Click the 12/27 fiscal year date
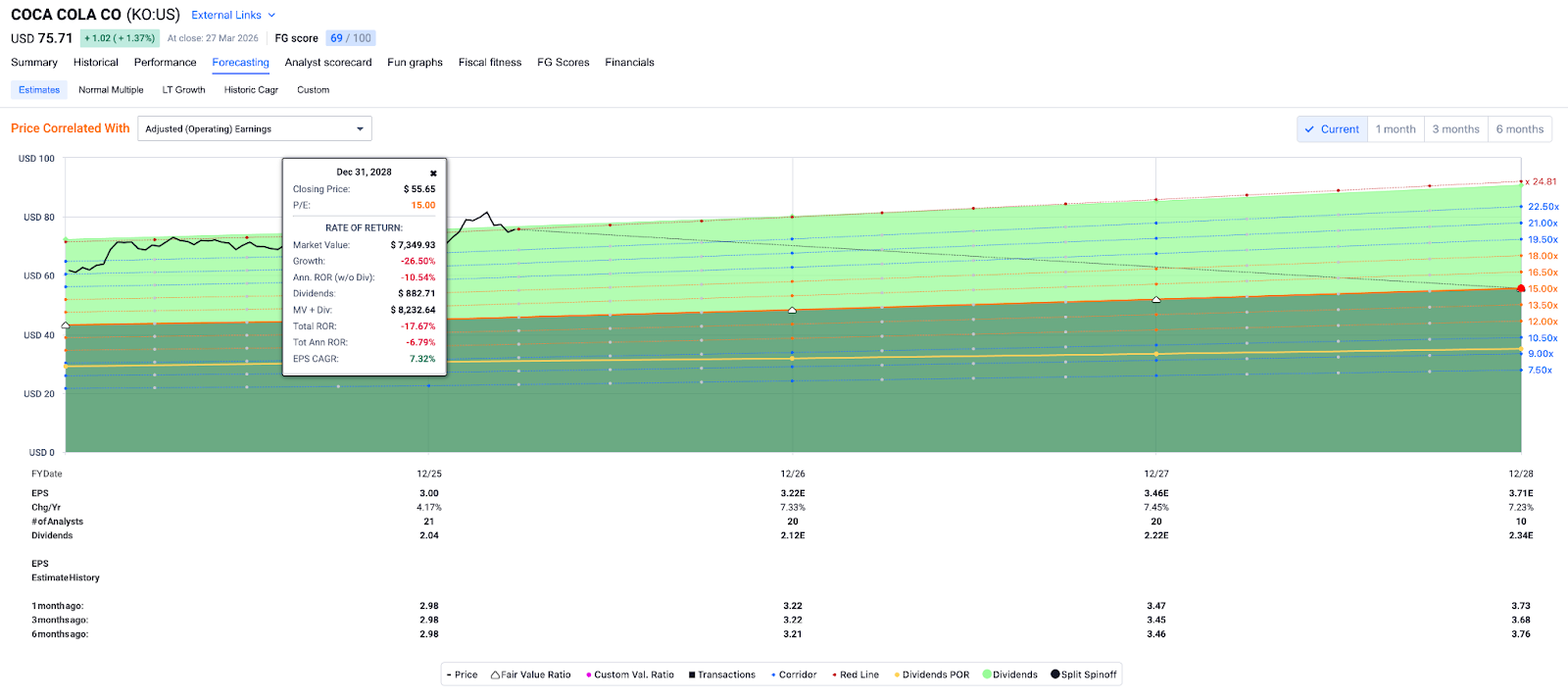 (x=1156, y=474)
